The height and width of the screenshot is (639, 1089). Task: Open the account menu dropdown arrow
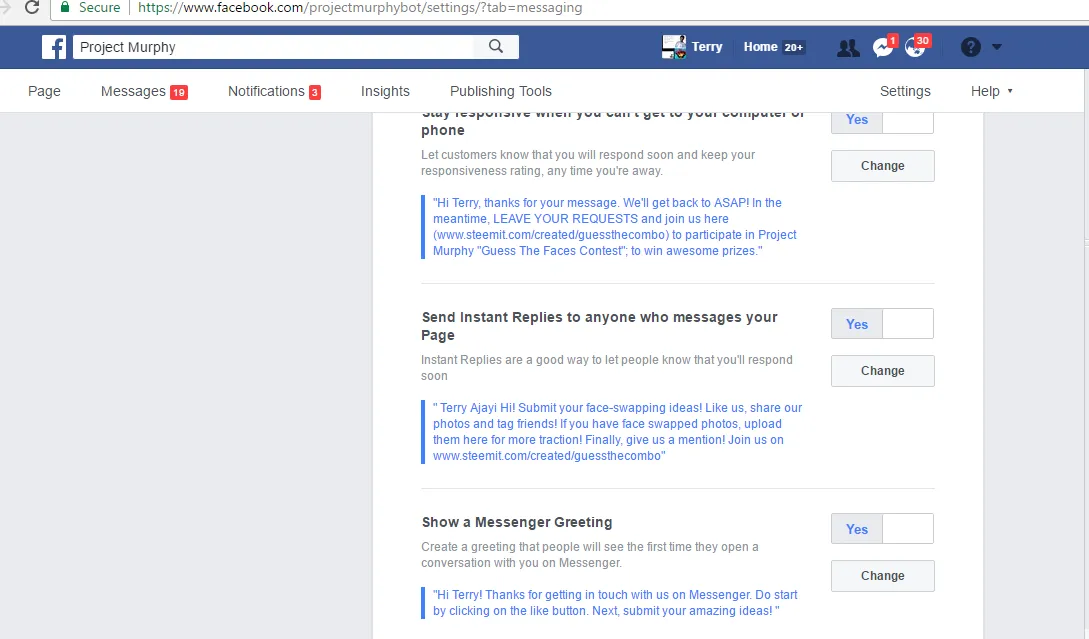pos(997,47)
